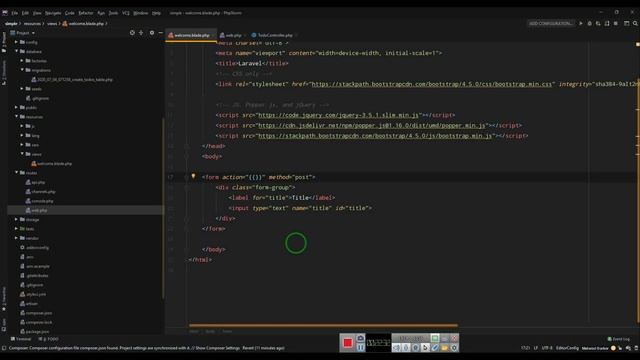
Task: Click the red stop recording button
Action: coord(347,343)
